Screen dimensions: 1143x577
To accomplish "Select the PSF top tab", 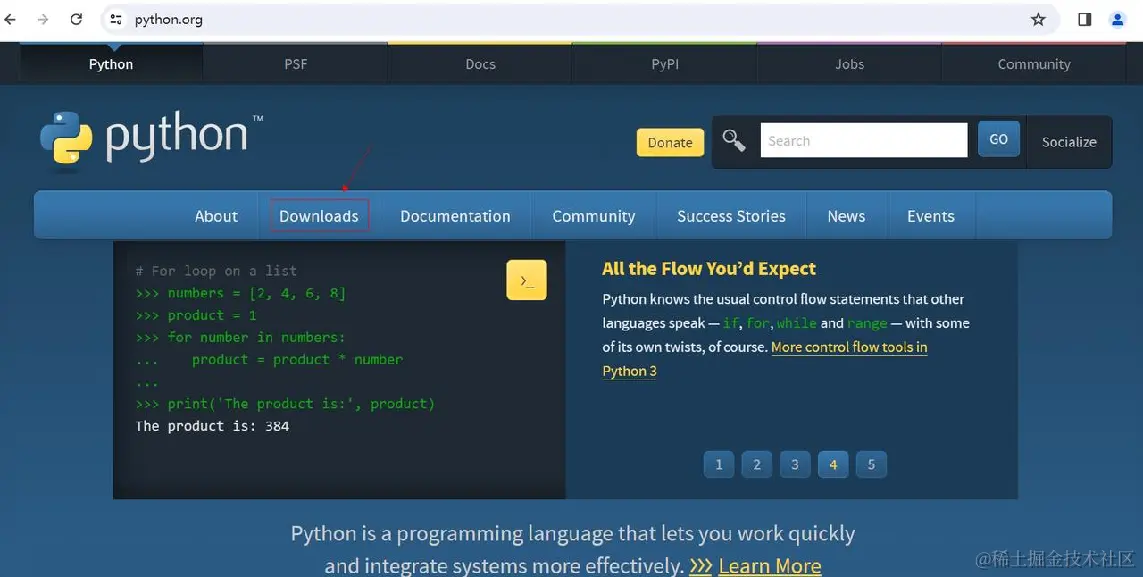I will pos(295,64).
